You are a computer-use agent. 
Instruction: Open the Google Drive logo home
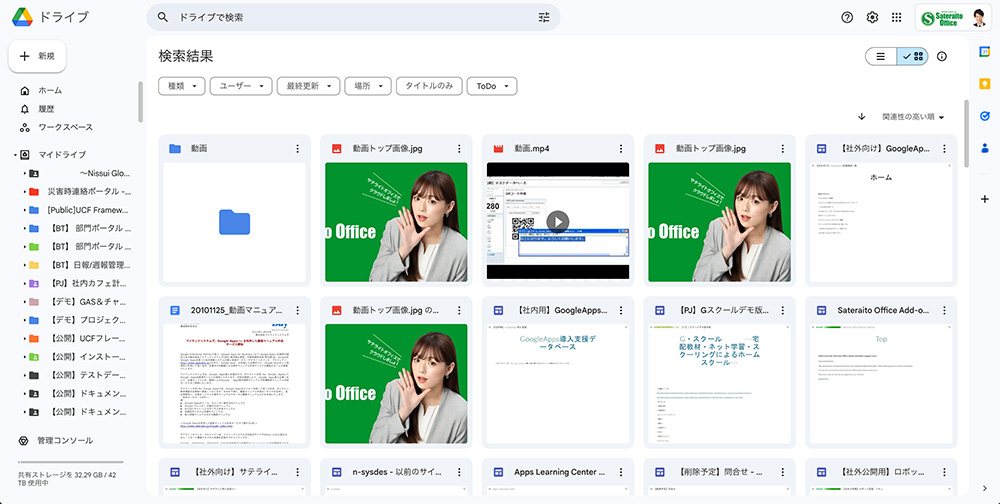point(22,17)
